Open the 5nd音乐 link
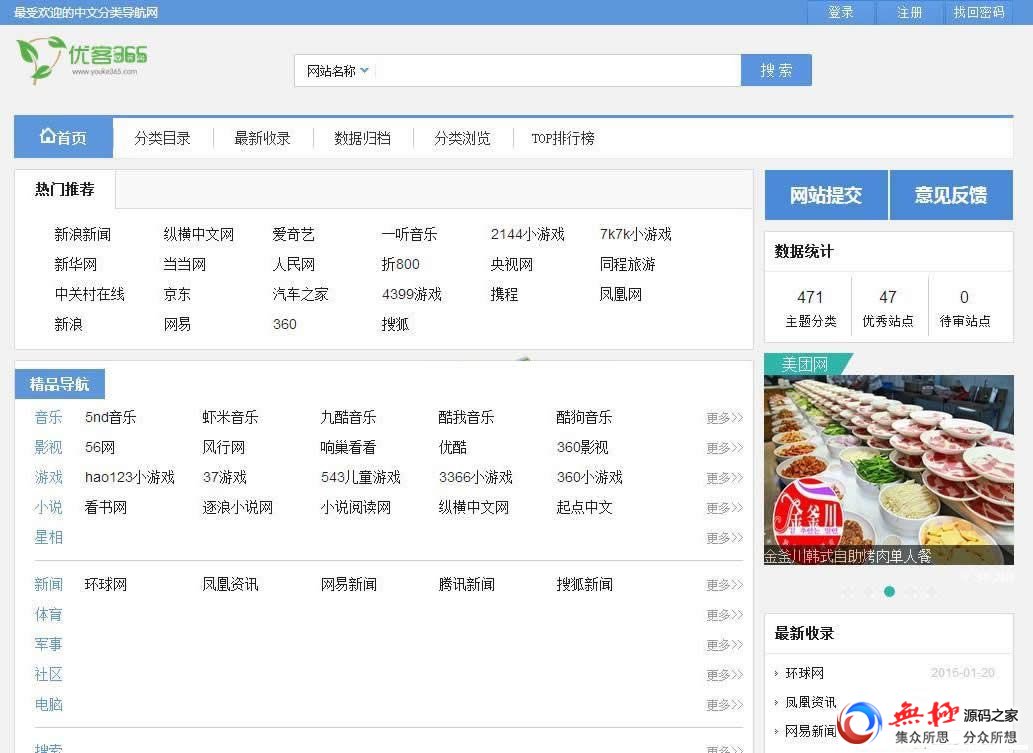The height and width of the screenshot is (753, 1033). pyautogui.click(x=111, y=417)
